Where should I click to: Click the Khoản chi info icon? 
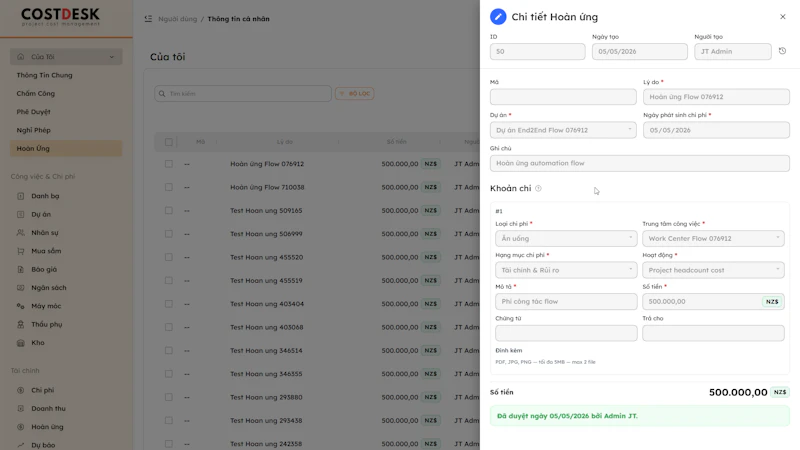538,188
